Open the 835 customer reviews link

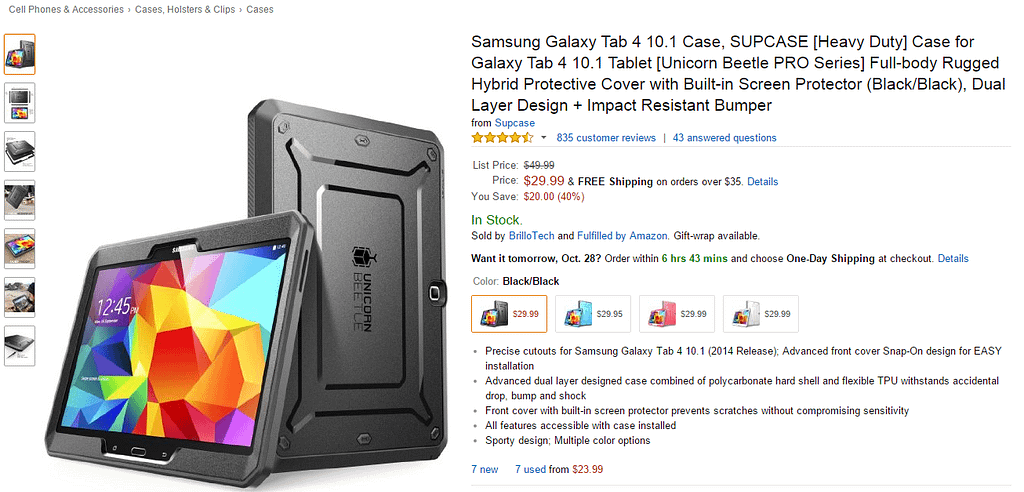point(606,138)
